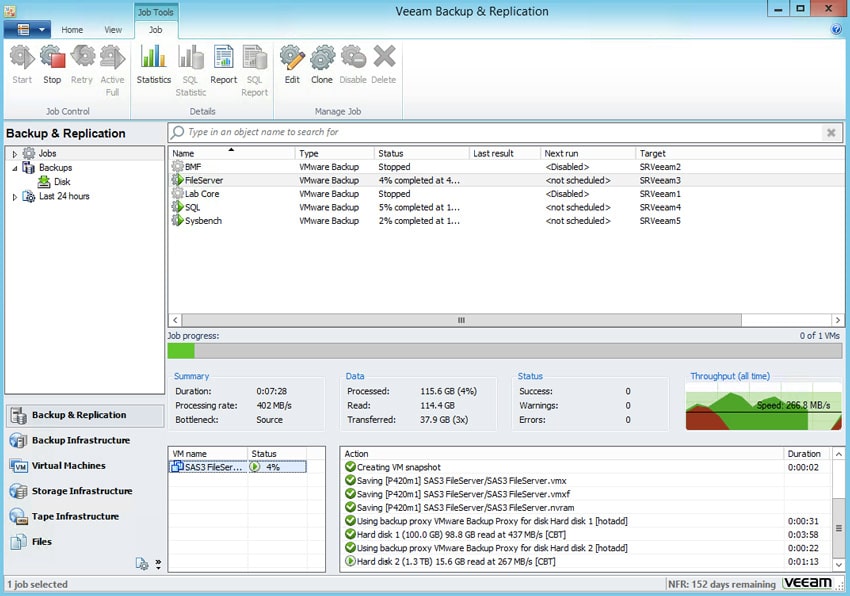Screen dimensions: 850x596
Task: Clear the search box with X
Action: coord(830,132)
